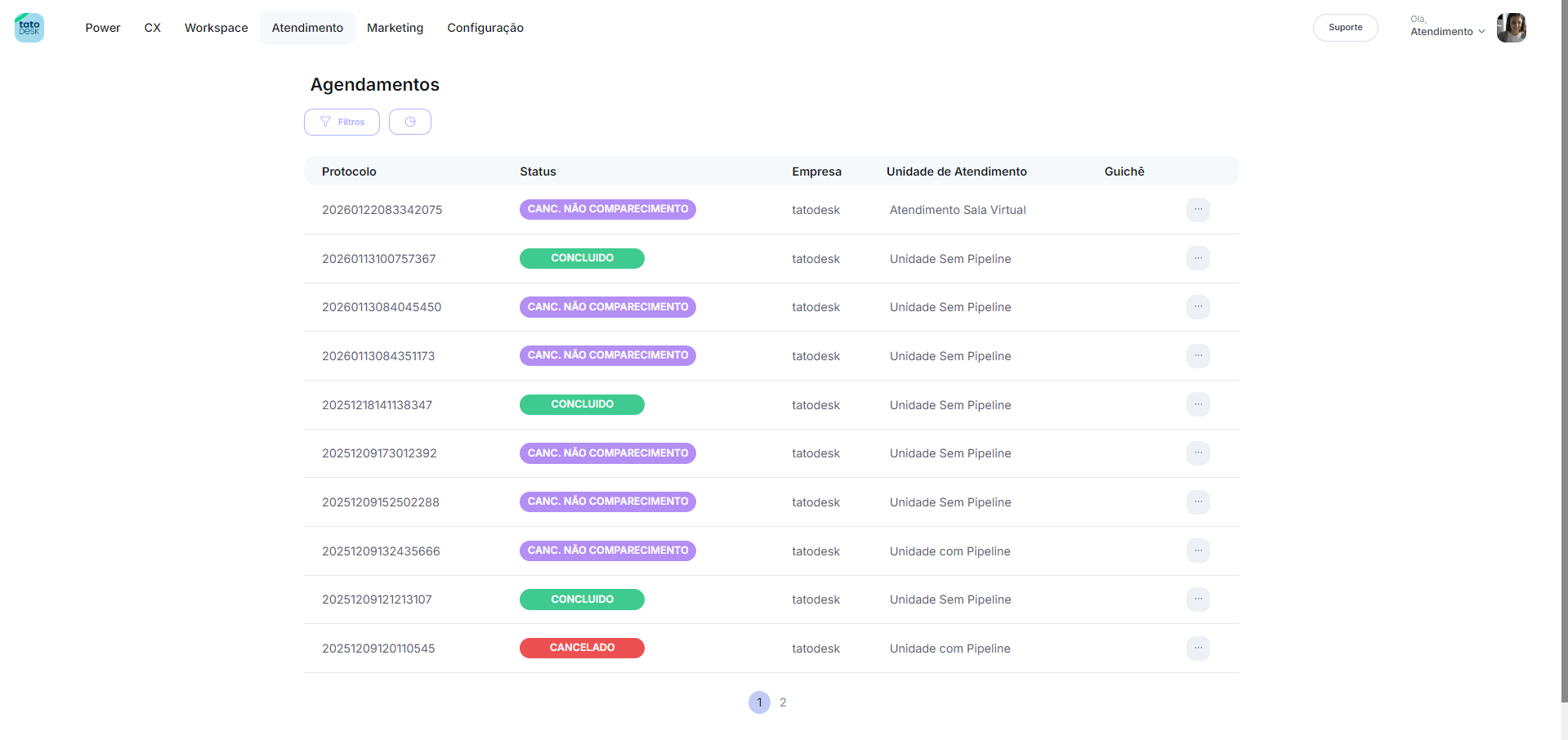Select the Marketing navigation item
The width and height of the screenshot is (1568, 740).
tap(395, 28)
